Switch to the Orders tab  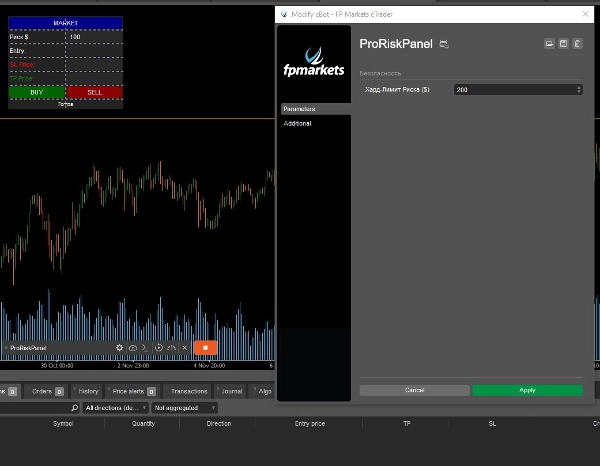(x=47, y=391)
